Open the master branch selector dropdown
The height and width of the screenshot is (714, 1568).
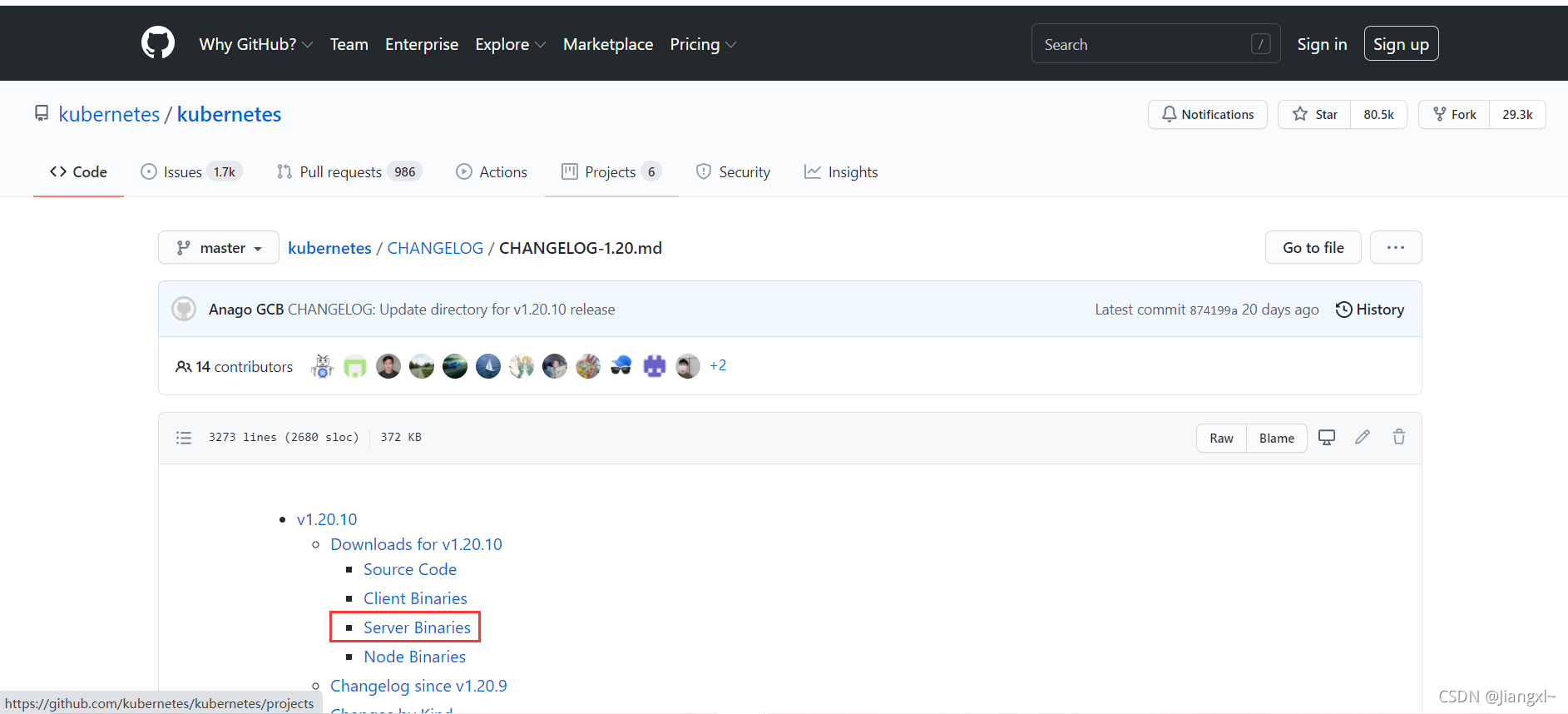(x=219, y=248)
